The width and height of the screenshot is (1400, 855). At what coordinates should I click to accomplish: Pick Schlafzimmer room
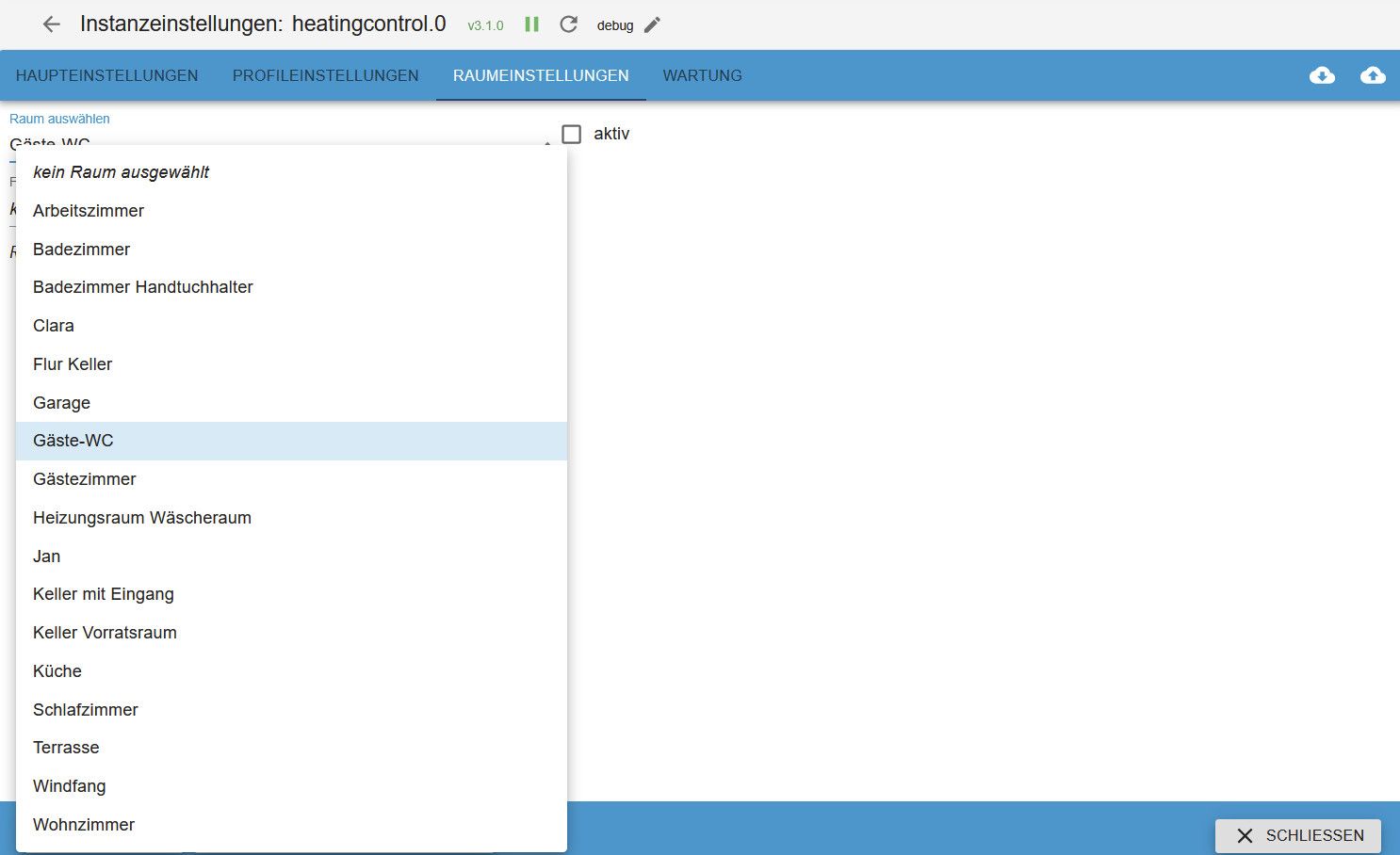[x=291, y=710]
